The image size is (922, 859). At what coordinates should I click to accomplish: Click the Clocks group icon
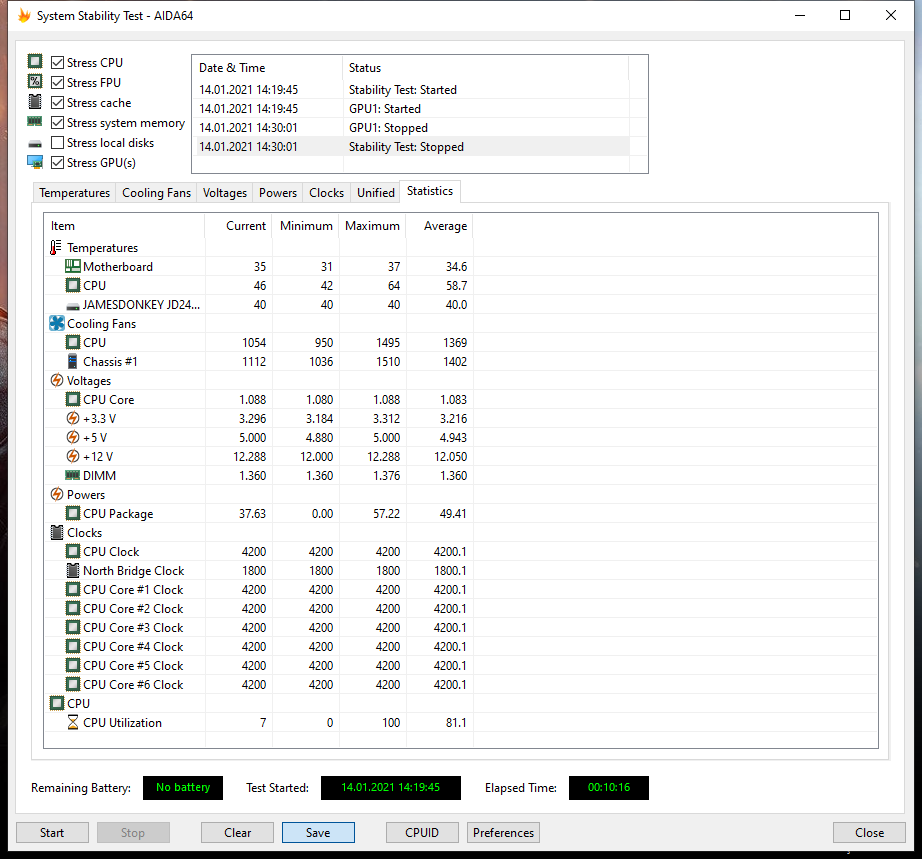[x=56, y=532]
